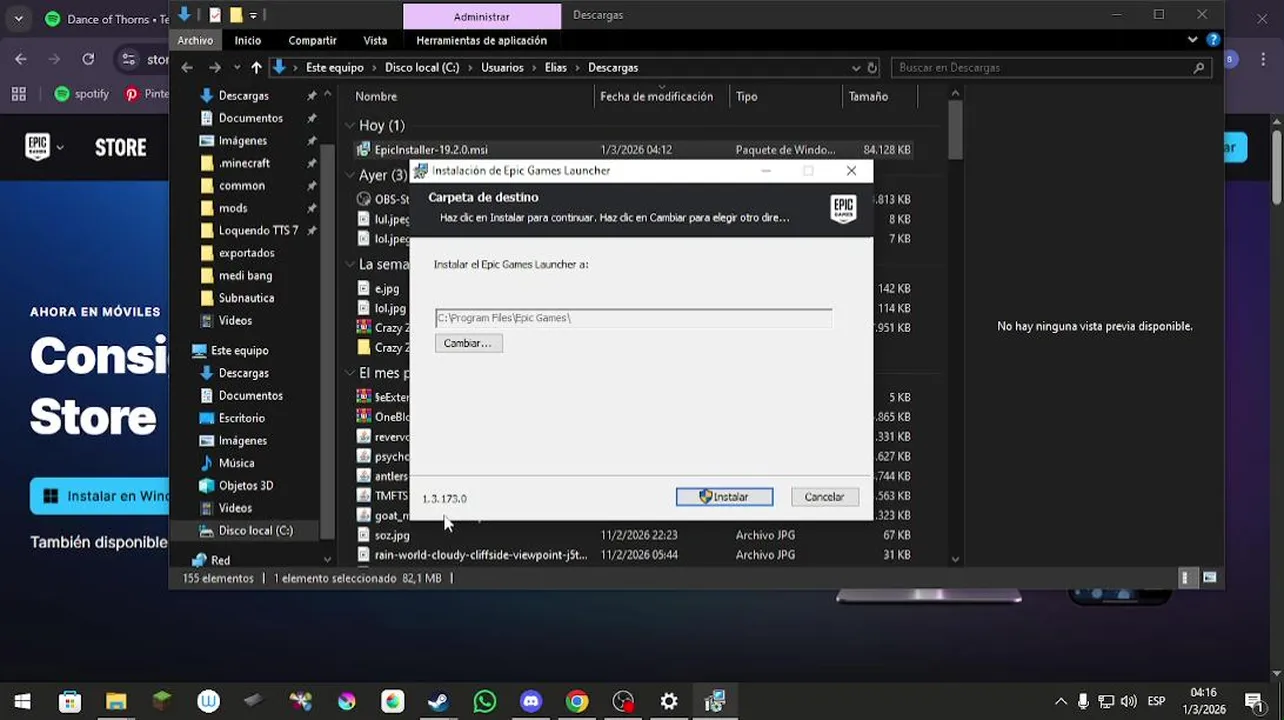The width and height of the screenshot is (1284, 720).
Task: Open Minecraft block icon on taskbar
Action: coord(162,701)
